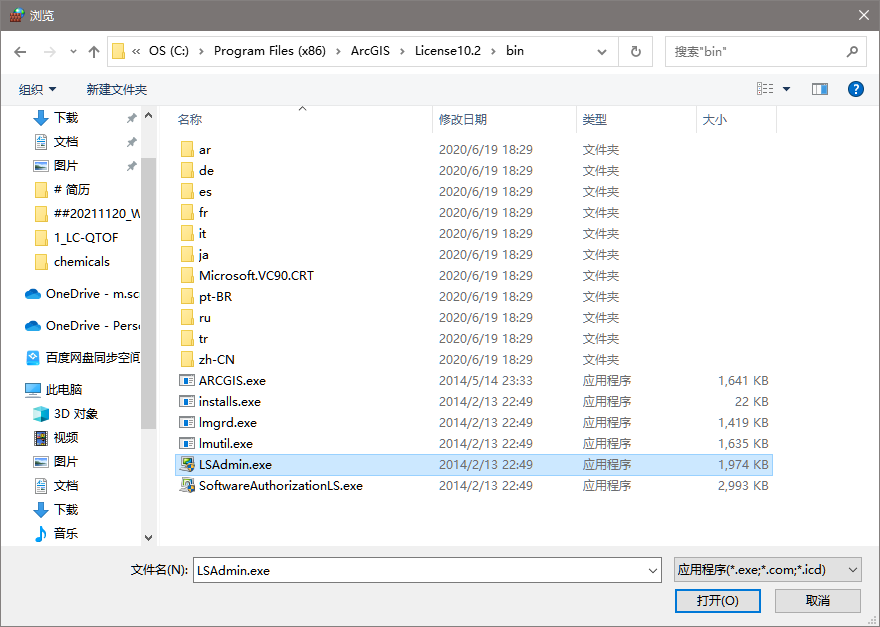The image size is (880, 627).
Task: Open the filename combo box dropdown arrow
Action: pyautogui.click(x=653, y=570)
